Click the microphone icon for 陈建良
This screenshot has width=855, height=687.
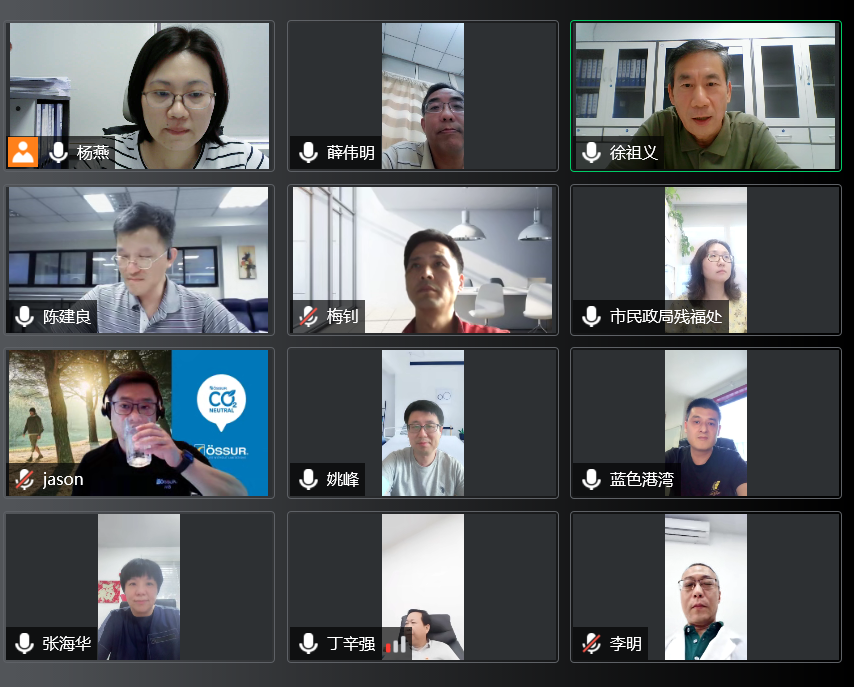[x=25, y=316]
